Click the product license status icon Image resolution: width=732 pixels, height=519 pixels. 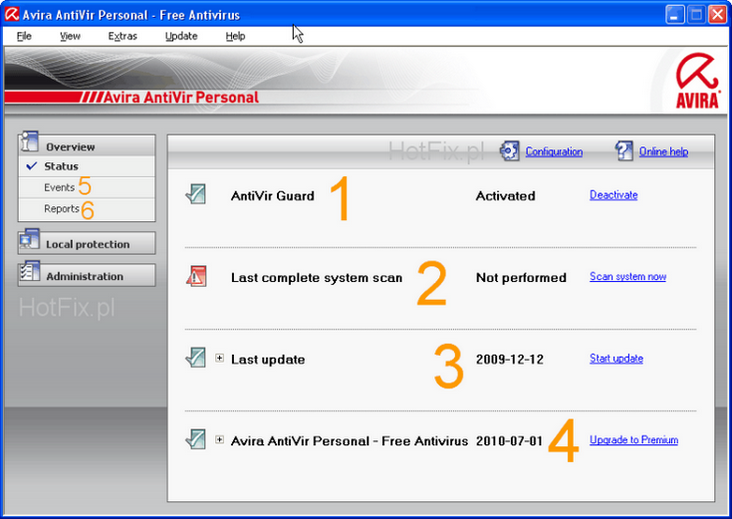tap(196, 439)
